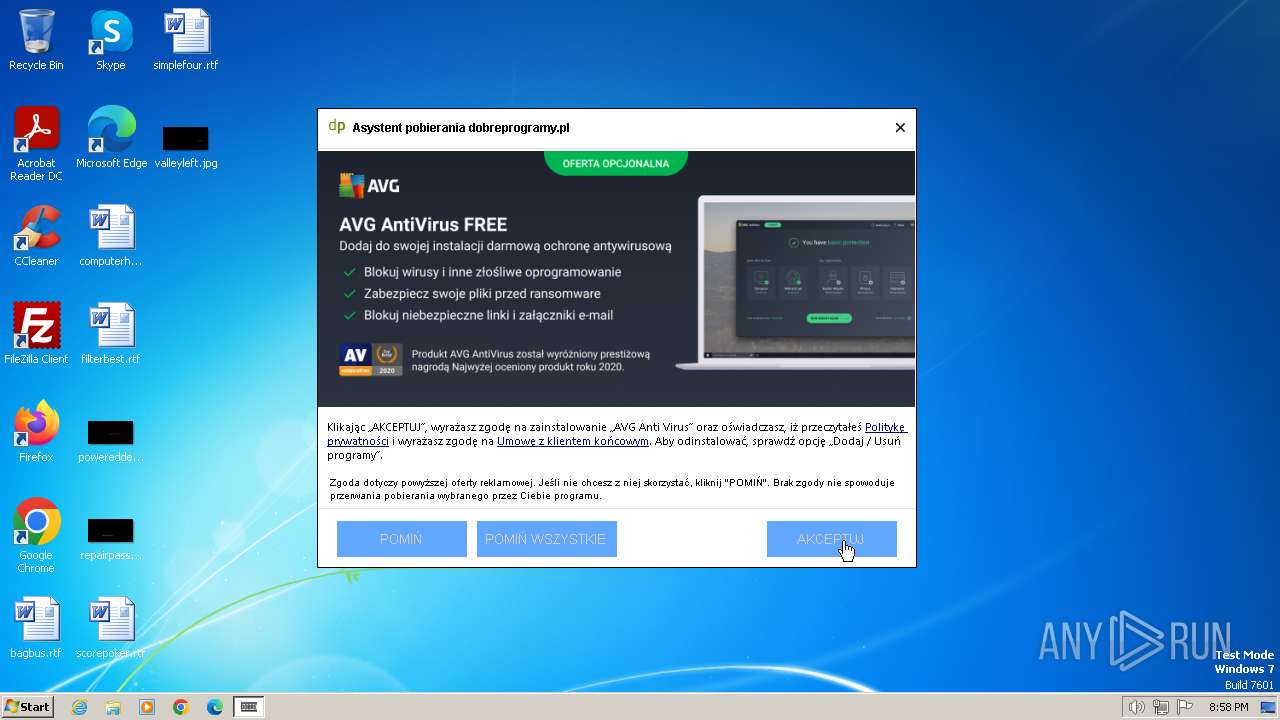Click the OFERTA OPCJONALNA green label
1280x720 pixels.
pyautogui.click(x=616, y=162)
